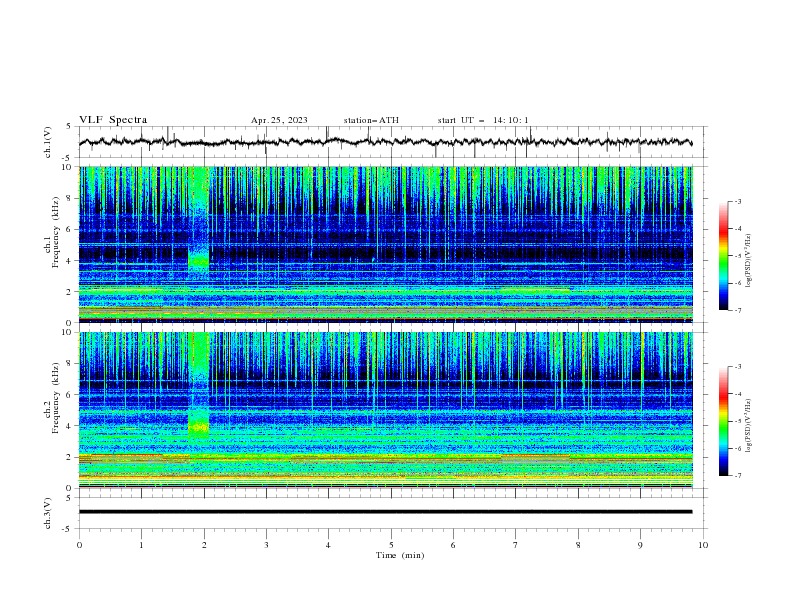Click the ch.1 "Frequency (kHz)" axis label
This screenshot has width=792, height=612.
point(56,233)
